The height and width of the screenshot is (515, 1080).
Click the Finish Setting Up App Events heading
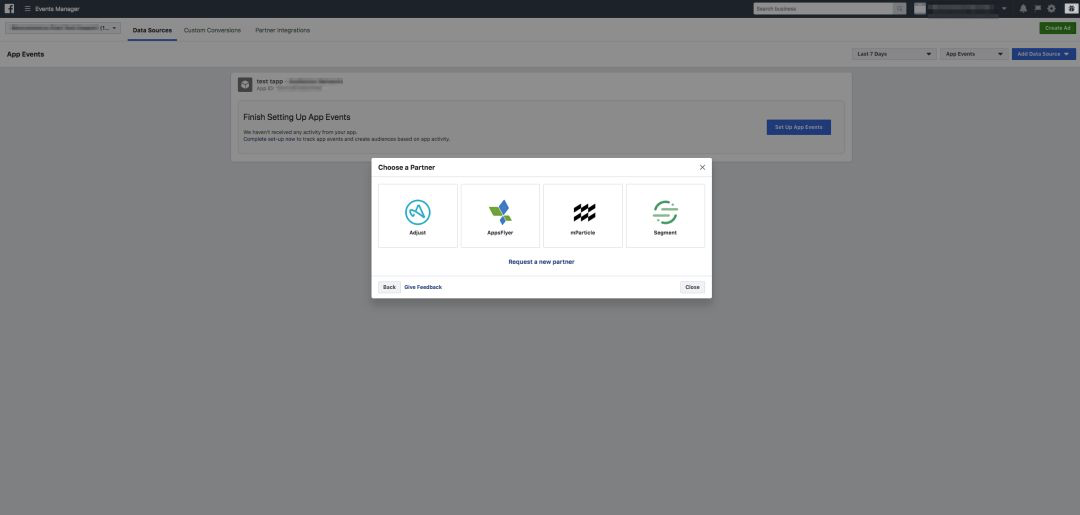297,117
